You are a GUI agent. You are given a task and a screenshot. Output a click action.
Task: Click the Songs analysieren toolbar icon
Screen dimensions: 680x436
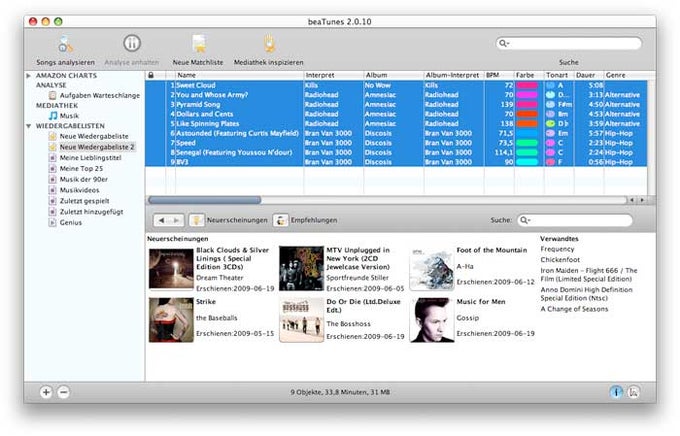tap(65, 44)
